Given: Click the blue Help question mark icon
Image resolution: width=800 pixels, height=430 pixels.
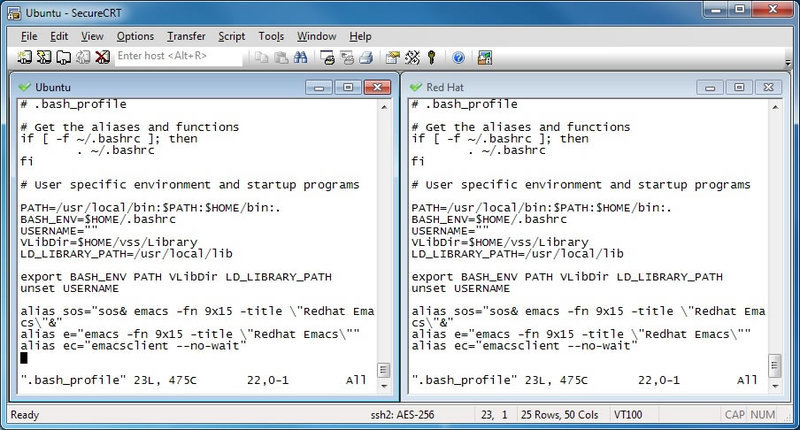Looking at the screenshot, I should (458, 58).
